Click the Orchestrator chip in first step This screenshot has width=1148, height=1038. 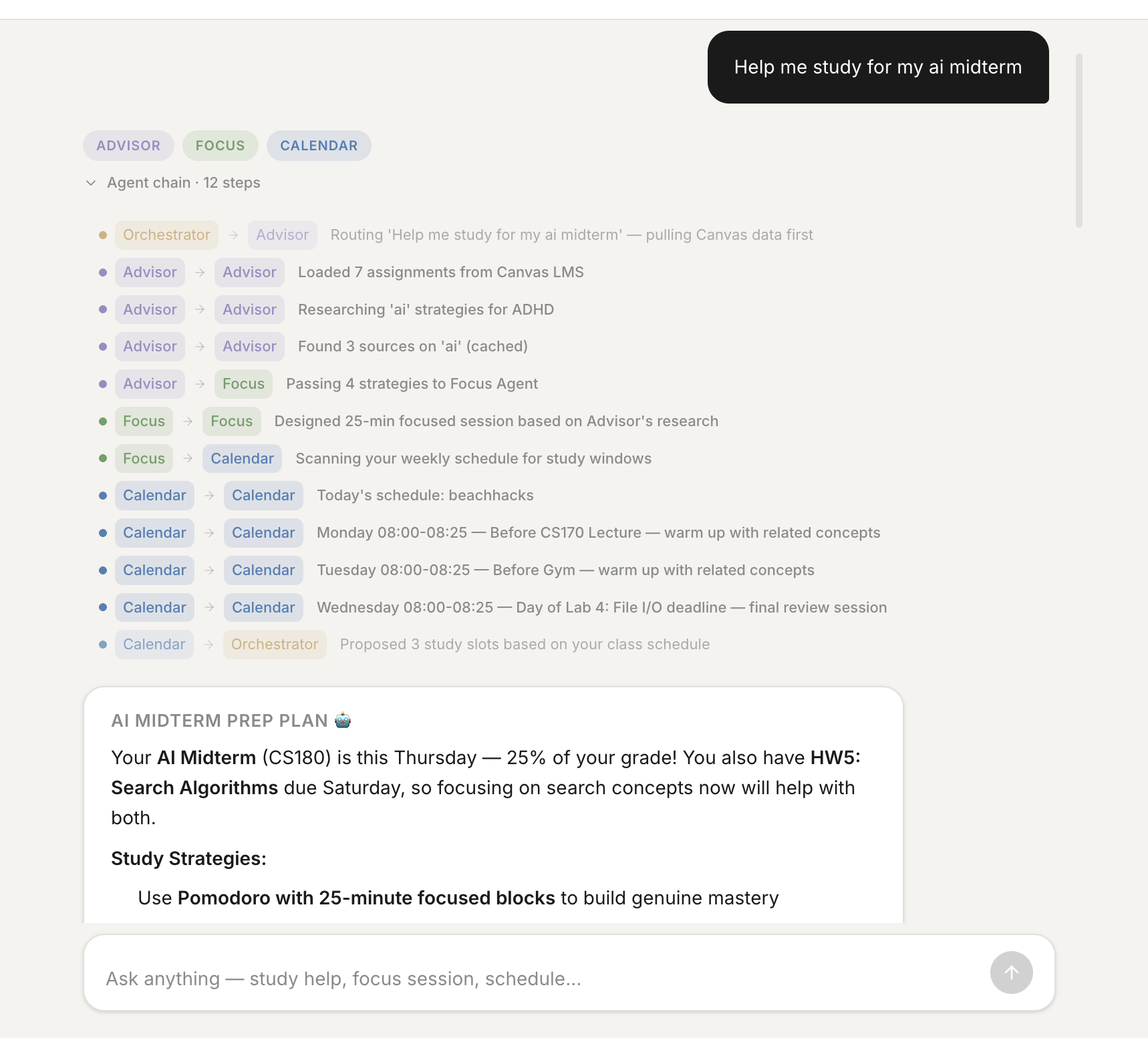coord(166,235)
